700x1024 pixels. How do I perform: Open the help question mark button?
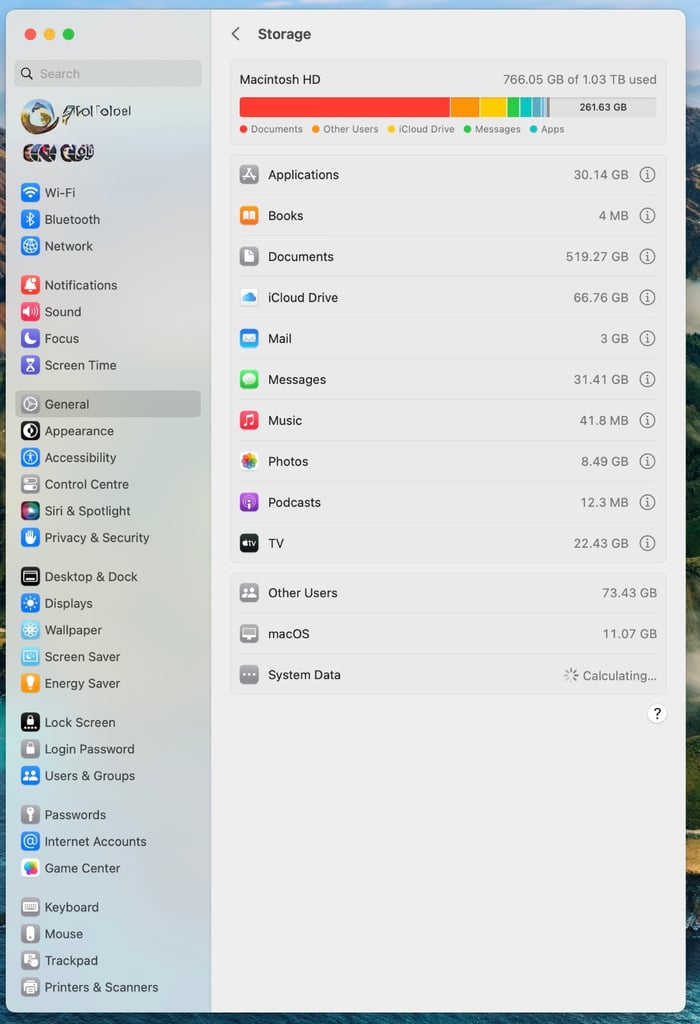pyautogui.click(x=657, y=714)
